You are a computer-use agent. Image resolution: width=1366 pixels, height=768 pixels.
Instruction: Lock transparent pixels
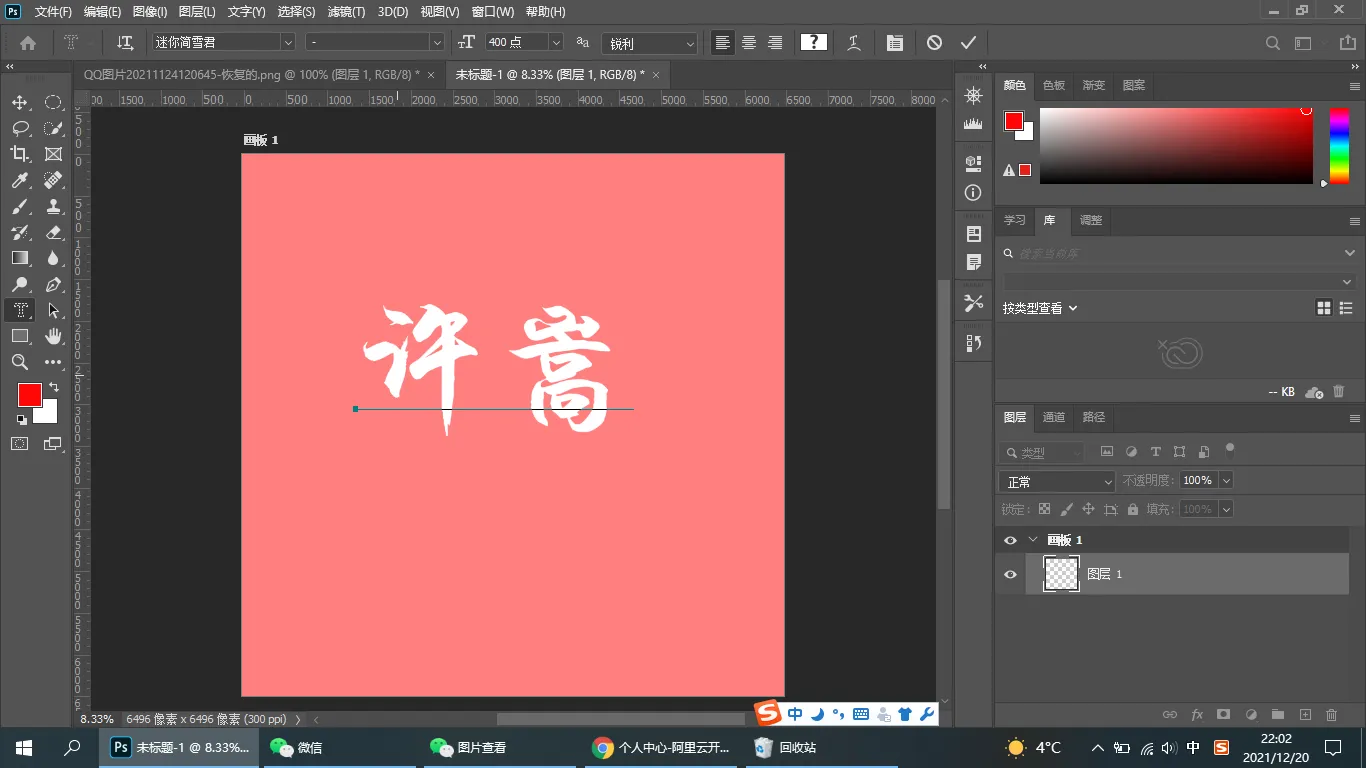(1044, 509)
